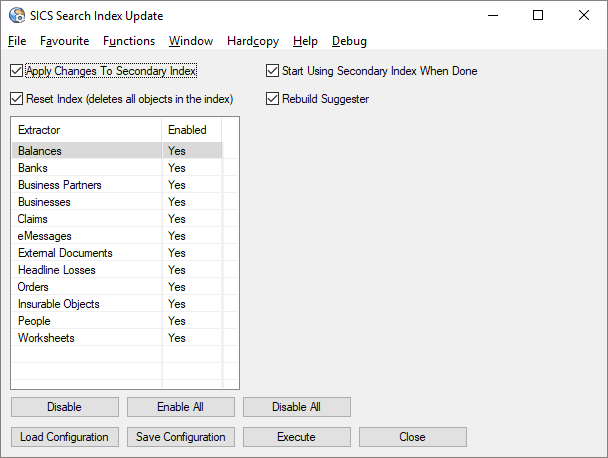The width and height of the screenshot is (608, 458).
Task: Select the Insurable Objects extractor row
Action: pyautogui.click(x=117, y=304)
